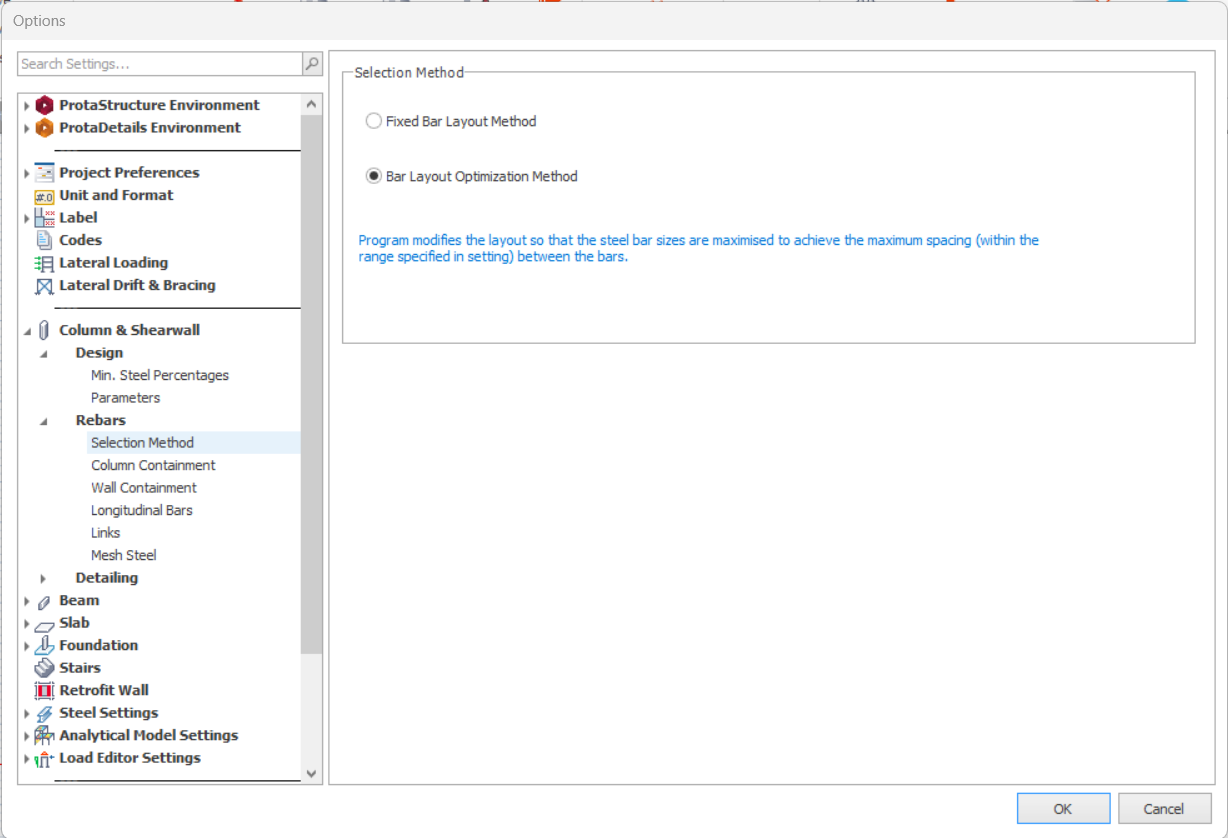Open the Longitudinal Bars settings
Image resolution: width=1228 pixels, height=838 pixels.
[x=141, y=510]
